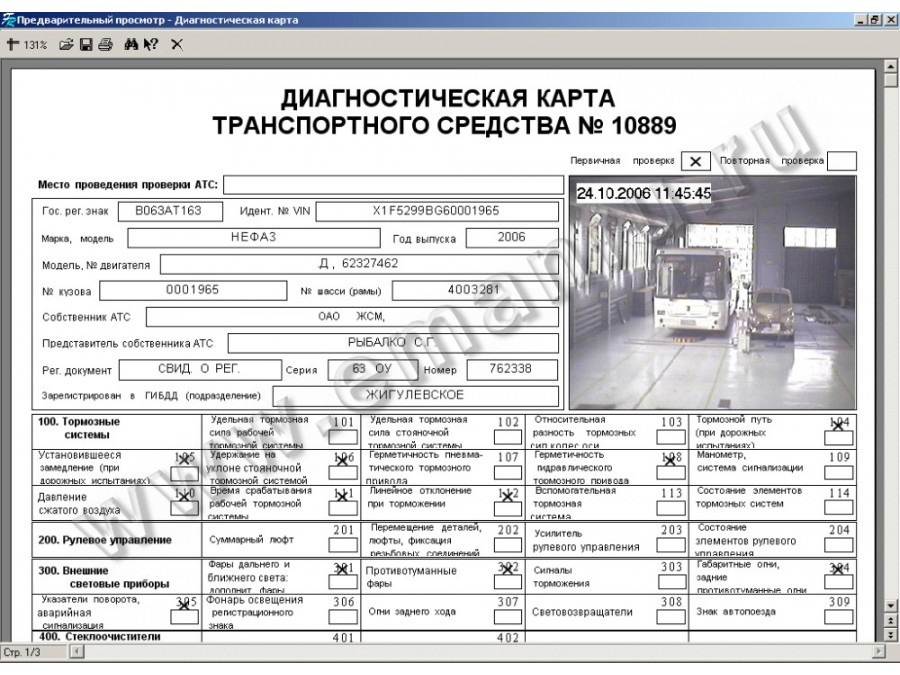The height and width of the screenshot is (675, 900).
Task: Check the 'Повторная проверка' box
Action: tap(842, 161)
